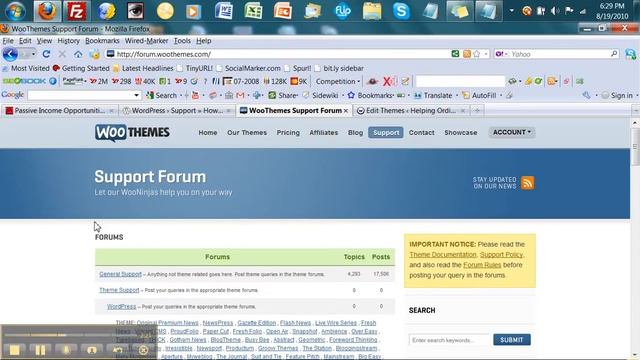Open the General Support forum link
Screen dimensions: 640x360
[x=120, y=274]
